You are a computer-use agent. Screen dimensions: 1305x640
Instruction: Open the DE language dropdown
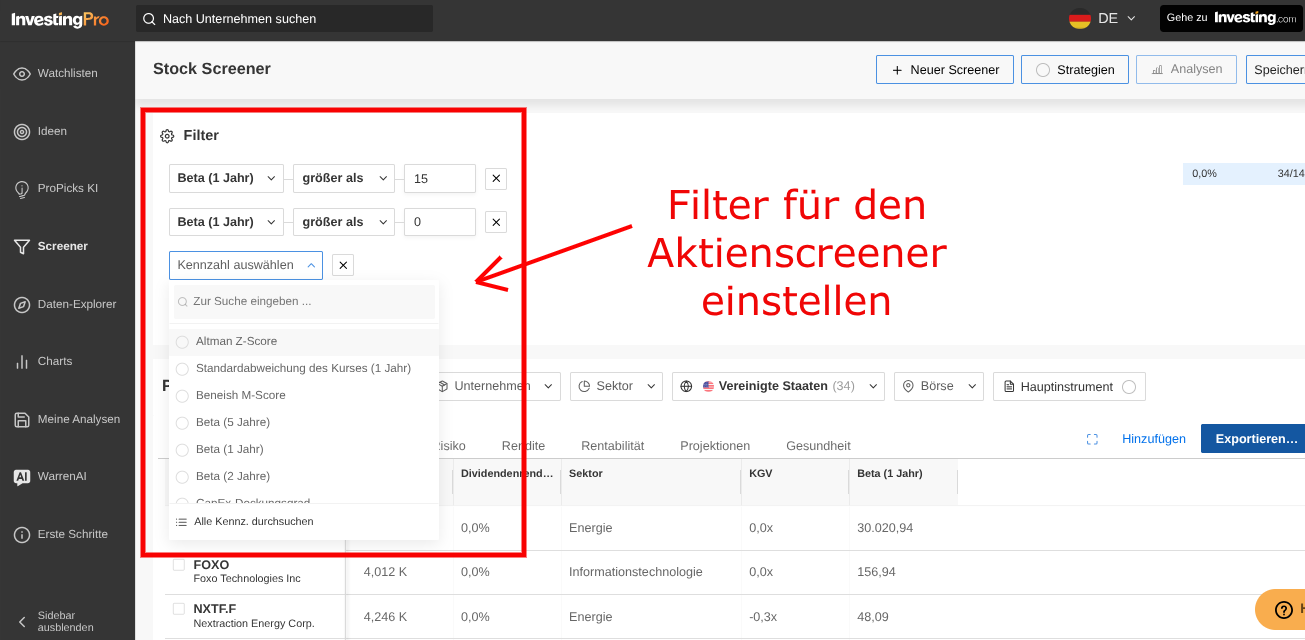pyautogui.click(x=1103, y=18)
